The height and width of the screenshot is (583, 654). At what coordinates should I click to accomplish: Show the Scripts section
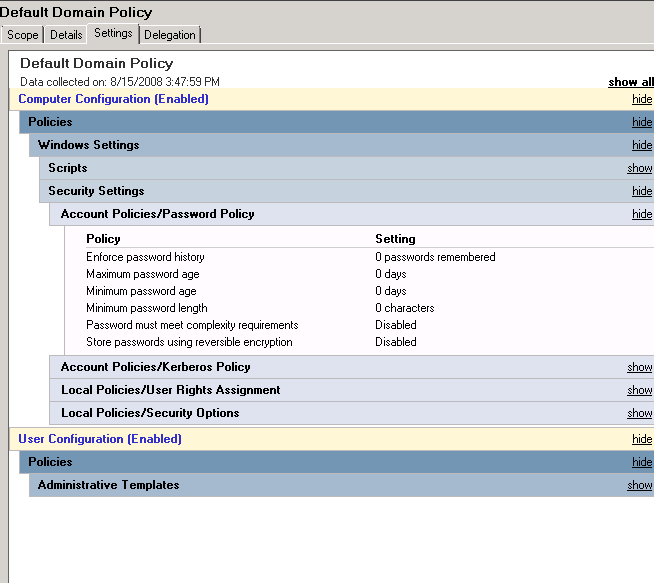(x=639, y=168)
